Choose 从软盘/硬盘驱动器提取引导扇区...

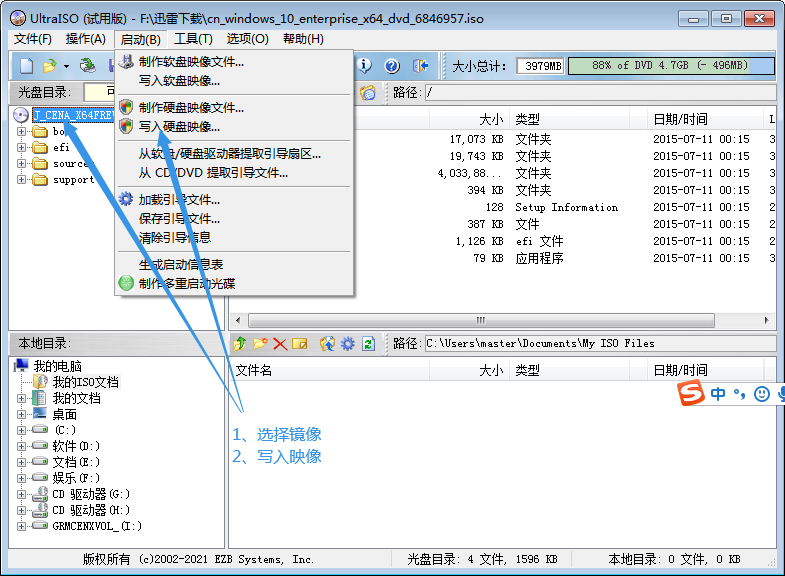pyautogui.click(x=234, y=154)
